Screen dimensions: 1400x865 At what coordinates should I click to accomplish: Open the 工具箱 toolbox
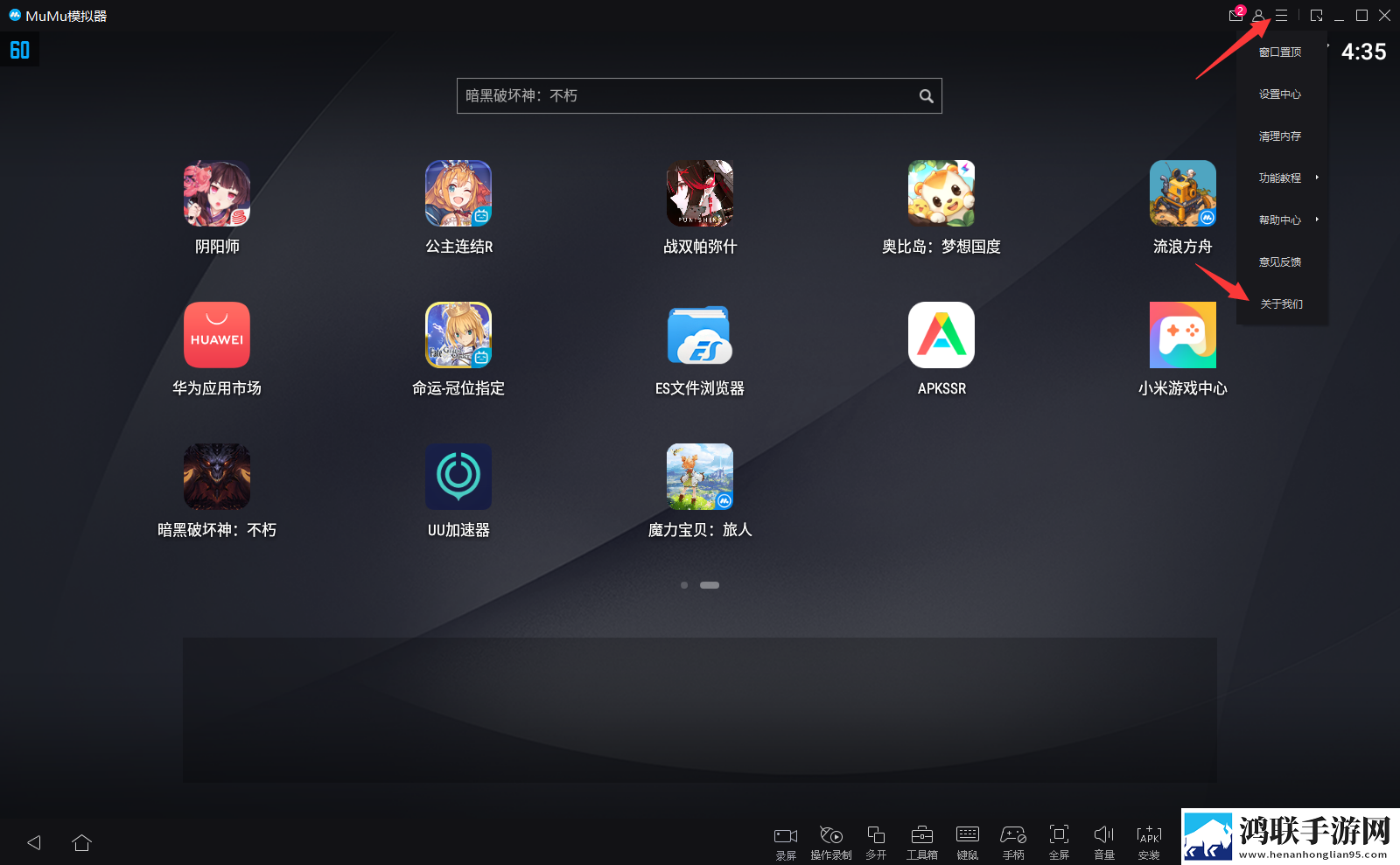point(922,843)
